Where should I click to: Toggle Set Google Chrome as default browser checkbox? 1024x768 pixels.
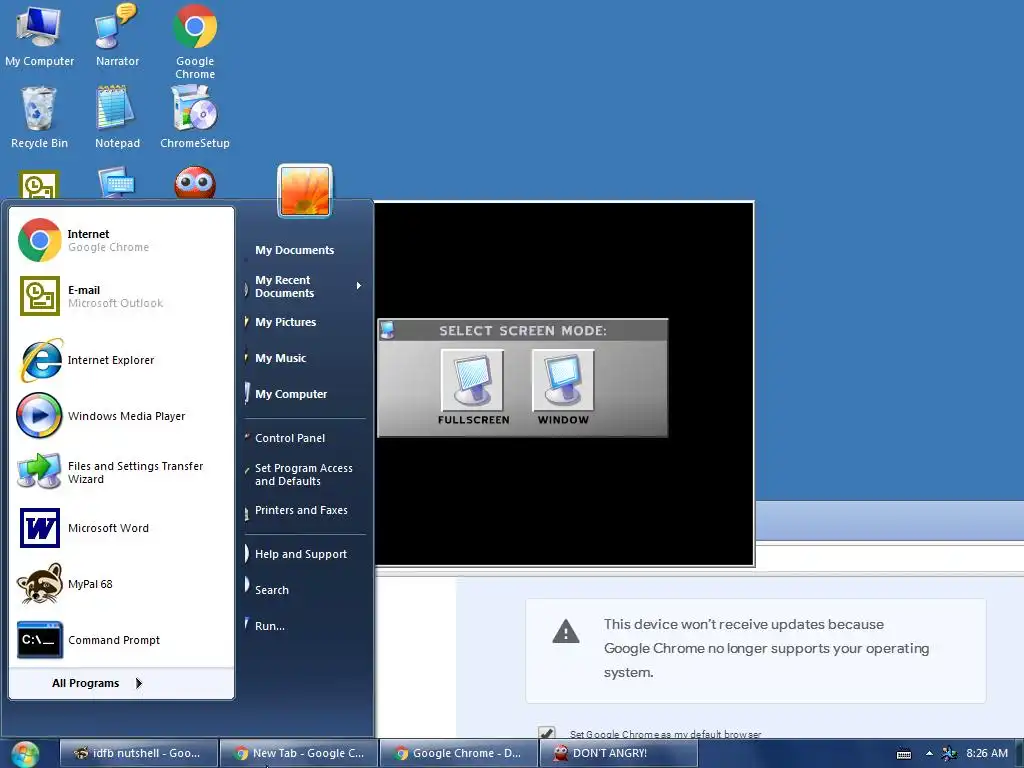pos(547,733)
